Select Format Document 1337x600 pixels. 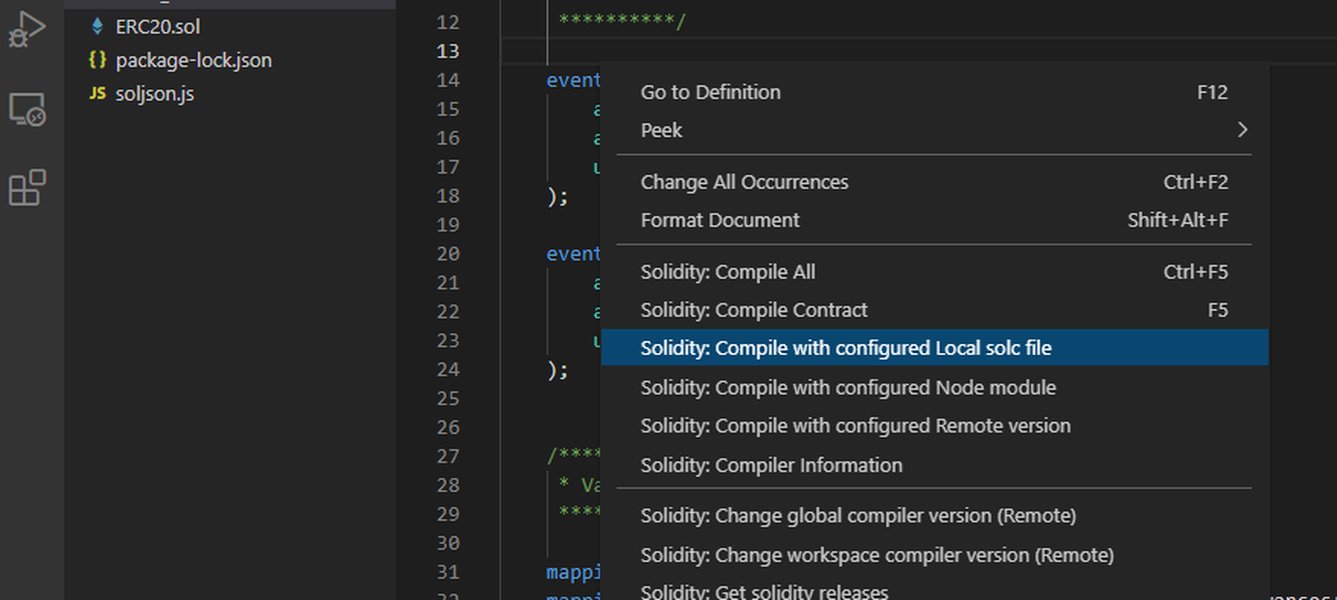[x=934, y=220]
